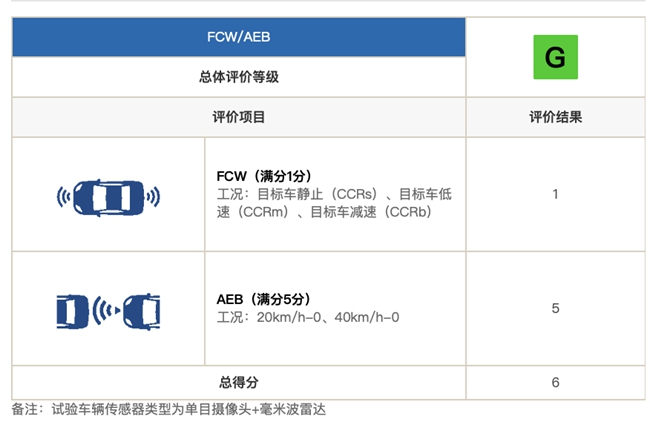The height and width of the screenshot is (439, 650).
Task: Click the 总得分 row label
Action: [x=239, y=382]
